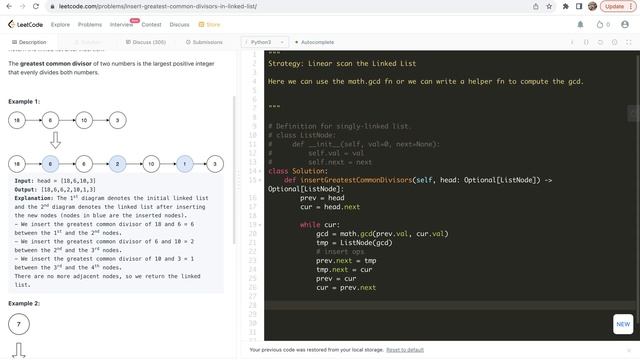Switch to the Discuss (306) tab
This screenshot has height=360, width=640.
coord(146,42)
